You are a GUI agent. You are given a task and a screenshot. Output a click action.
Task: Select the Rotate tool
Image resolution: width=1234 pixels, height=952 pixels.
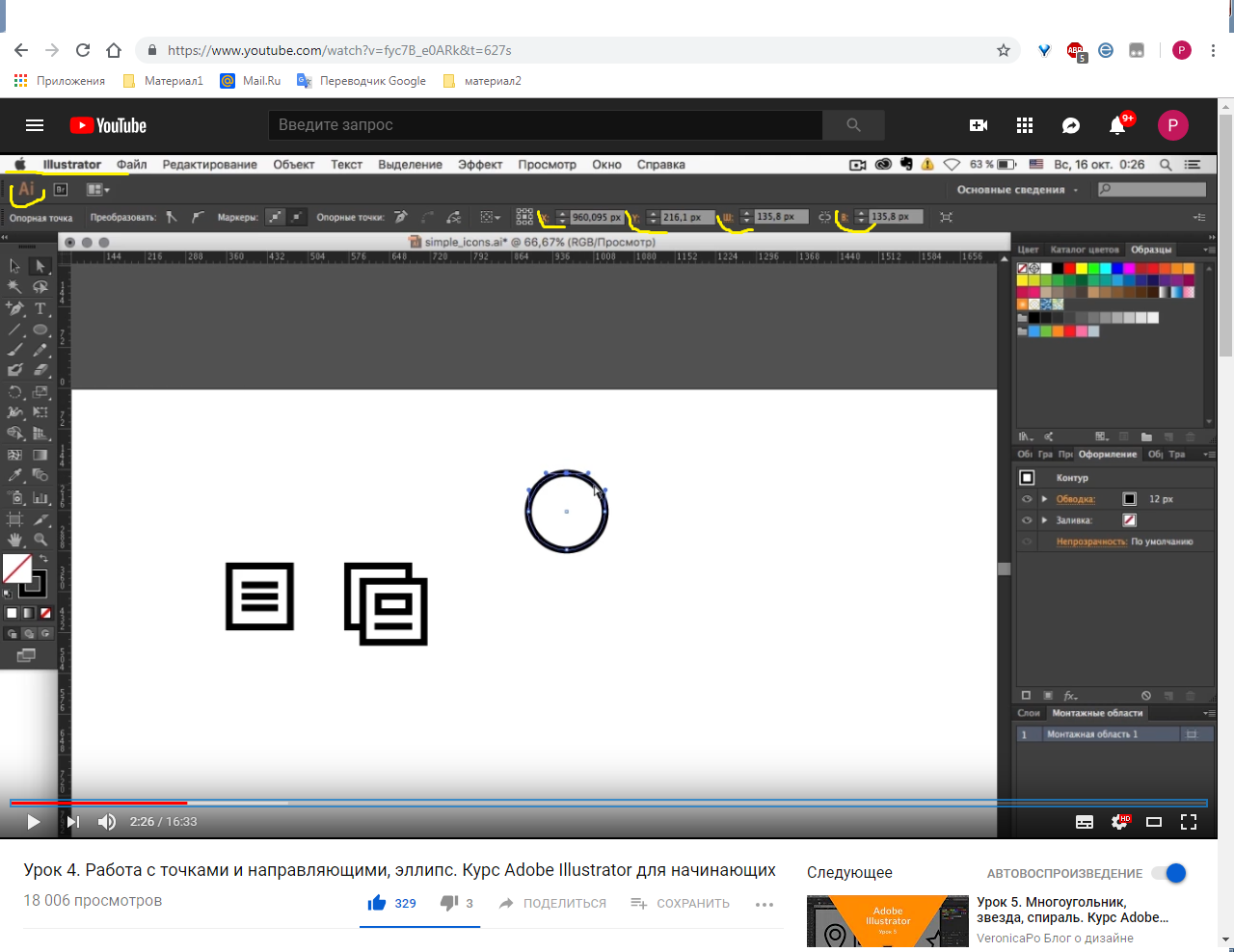point(14,392)
